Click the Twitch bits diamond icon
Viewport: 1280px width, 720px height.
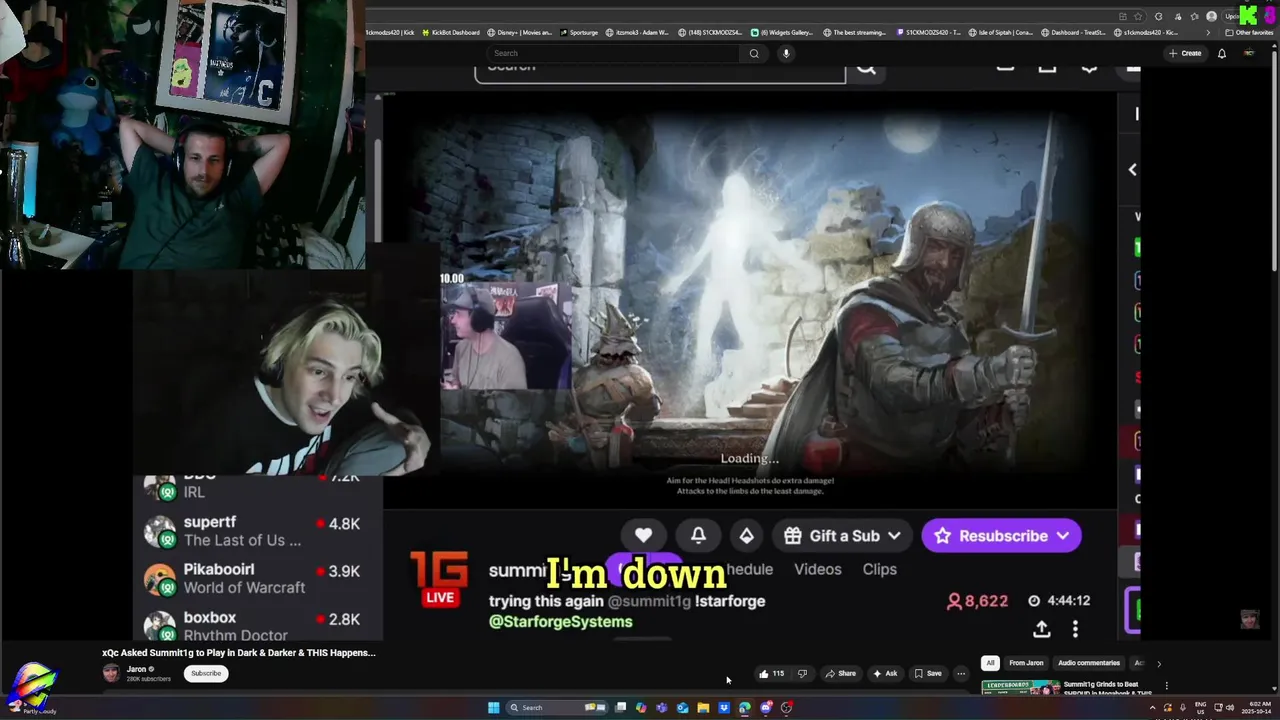(746, 536)
